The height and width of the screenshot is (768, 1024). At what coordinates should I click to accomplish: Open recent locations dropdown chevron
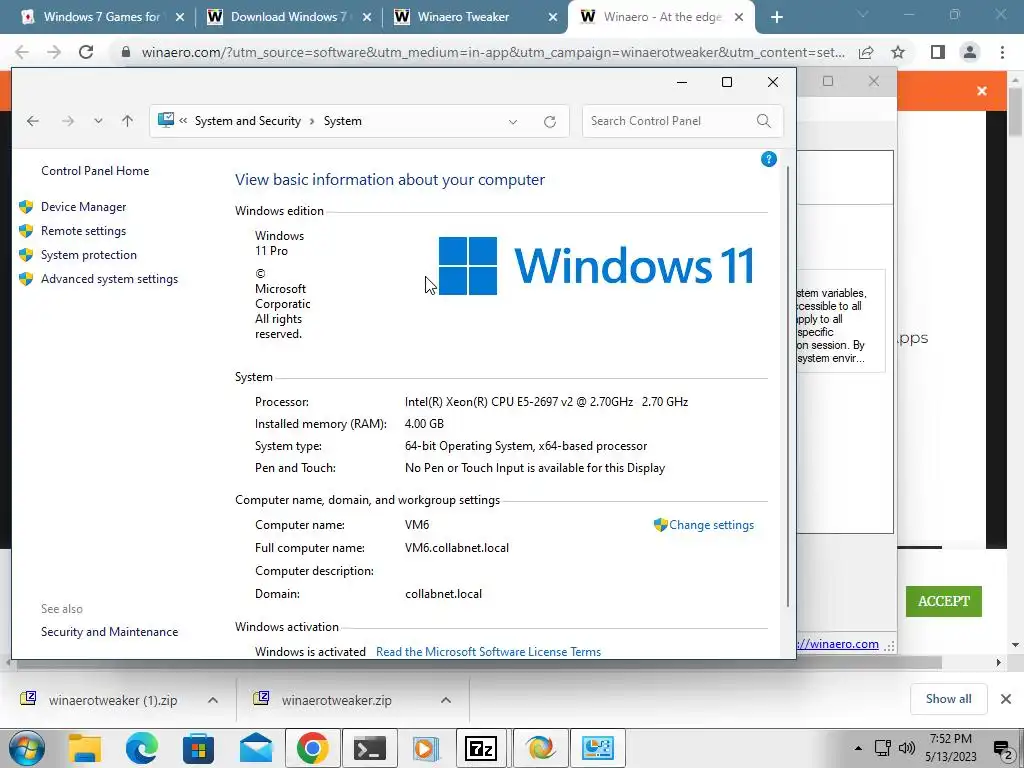tap(98, 121)
